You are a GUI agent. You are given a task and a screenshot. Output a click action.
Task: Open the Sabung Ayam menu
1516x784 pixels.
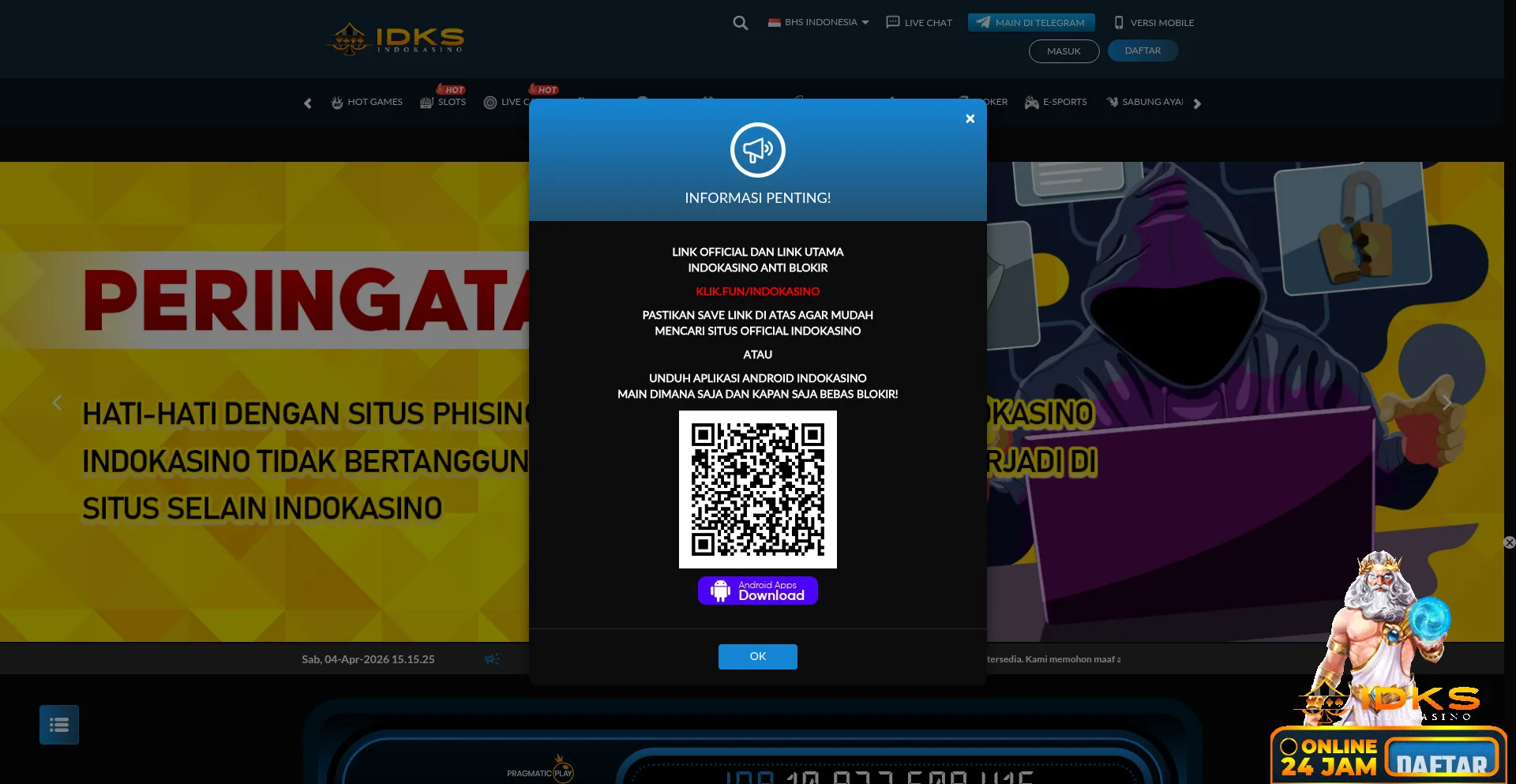pyautogui.click(x=1144, y=102)
